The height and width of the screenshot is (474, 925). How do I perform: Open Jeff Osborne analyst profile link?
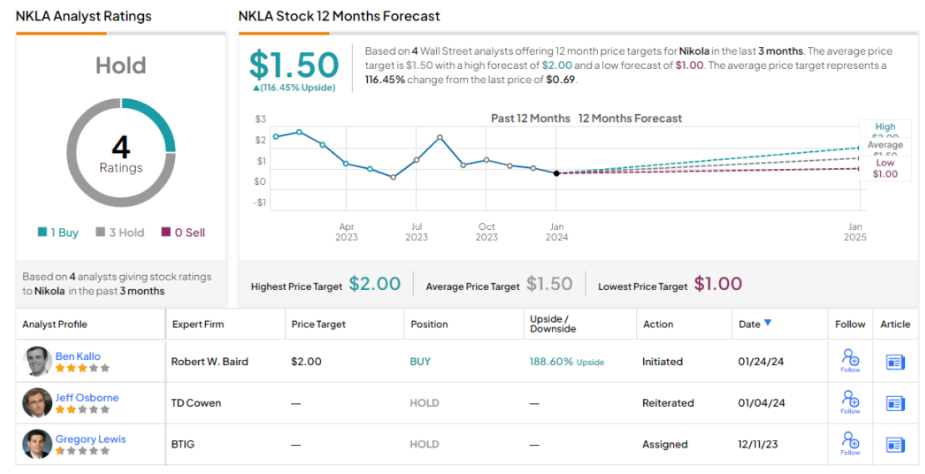coord(87,397)
